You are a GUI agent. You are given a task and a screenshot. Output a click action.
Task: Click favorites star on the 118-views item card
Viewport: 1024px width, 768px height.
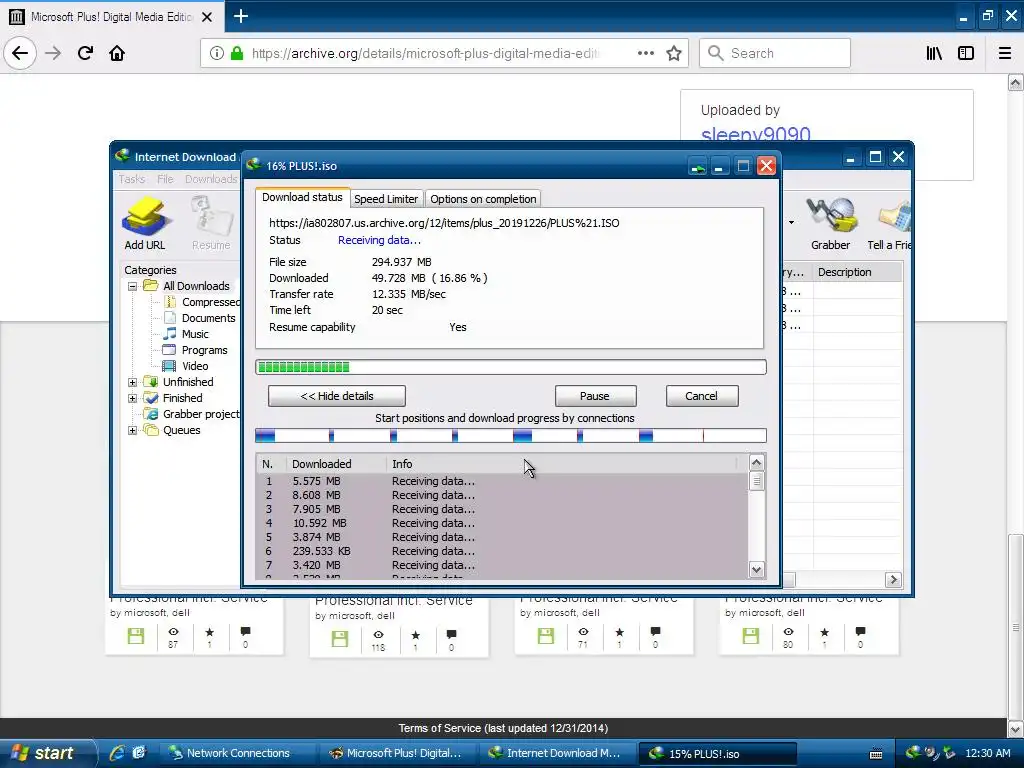(x=415, y=635)
